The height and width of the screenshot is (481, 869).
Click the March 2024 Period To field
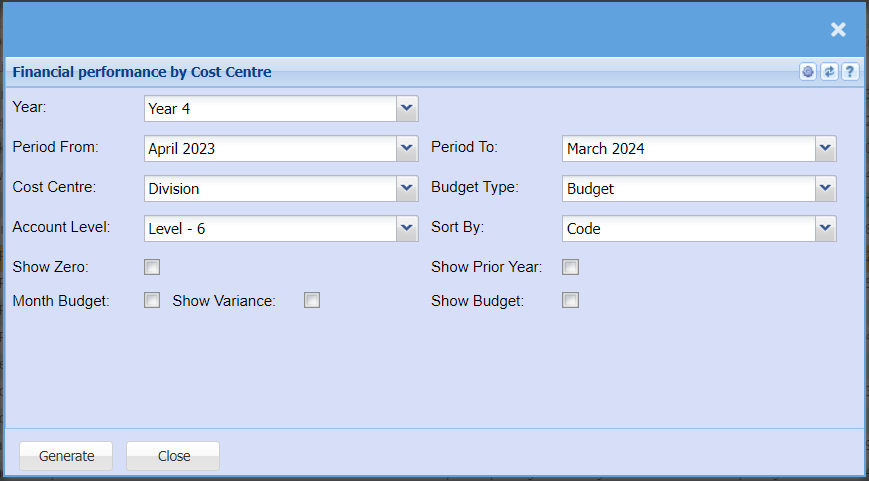pyautogui.click(x=688, y=148)
